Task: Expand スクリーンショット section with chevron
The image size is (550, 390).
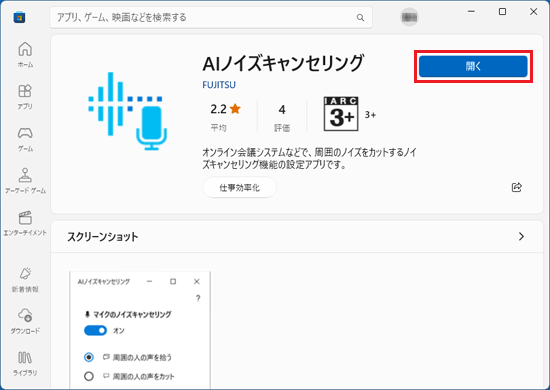Action: pos(521,236)
